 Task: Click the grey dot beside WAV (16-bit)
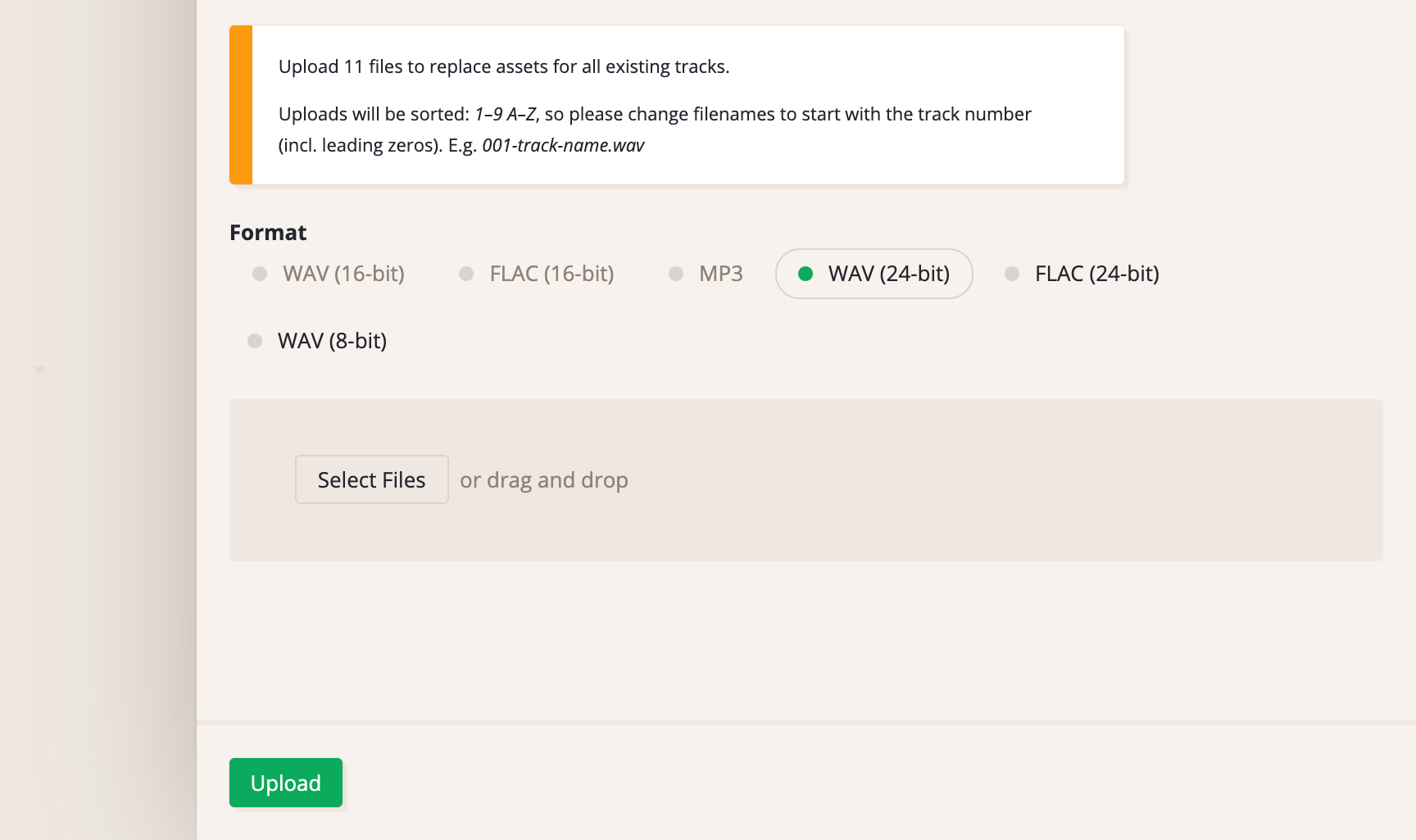[260, 274]
